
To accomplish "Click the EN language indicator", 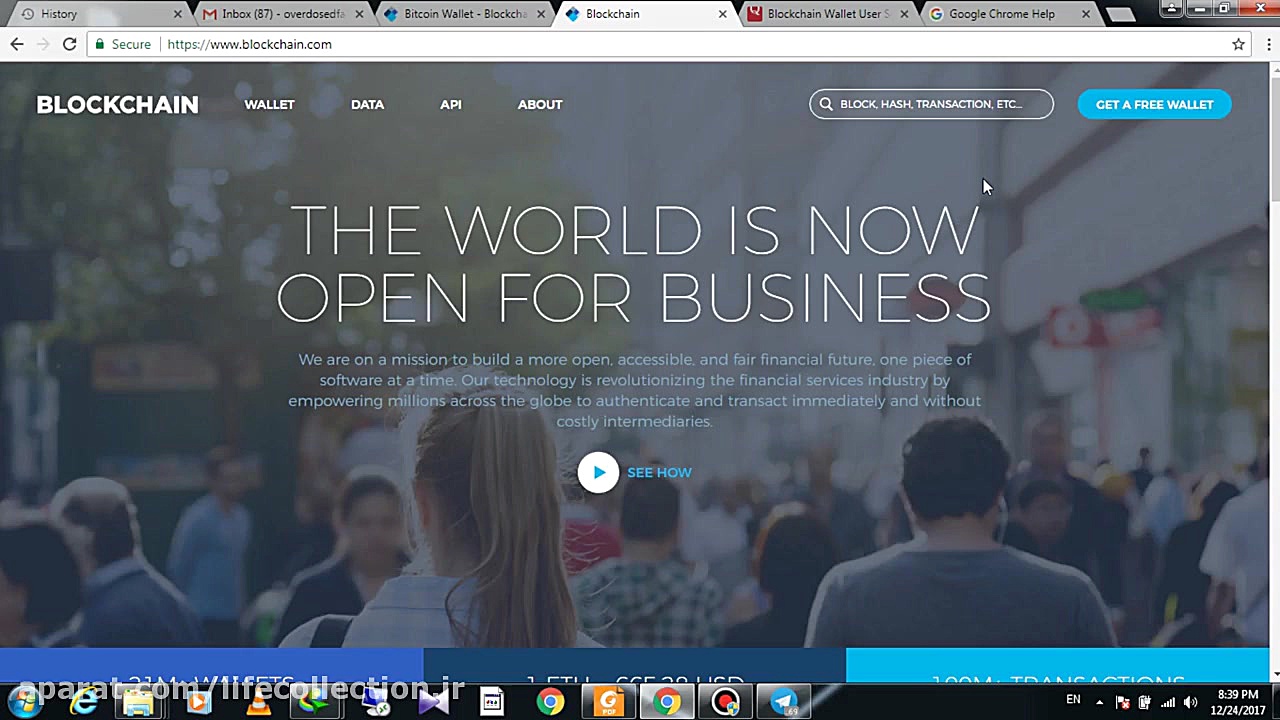I will [x=1073, y=700].
